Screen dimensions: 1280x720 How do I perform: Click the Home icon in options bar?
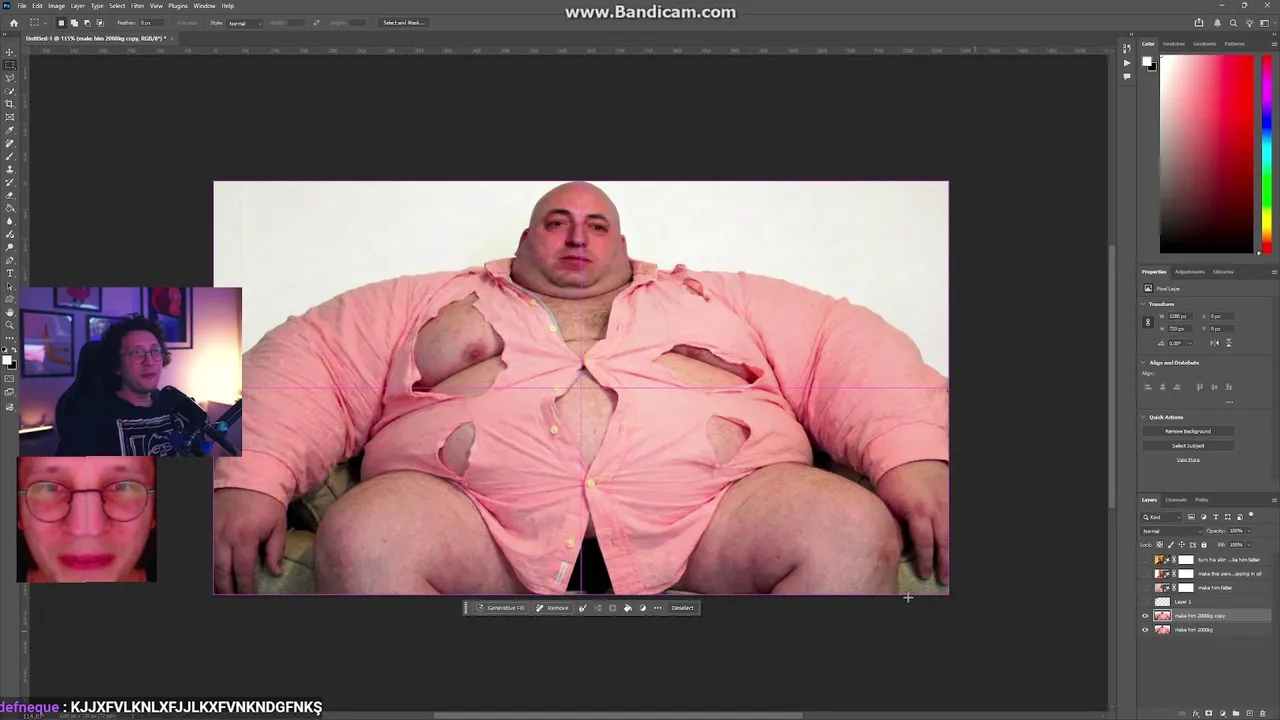[14, 23]
